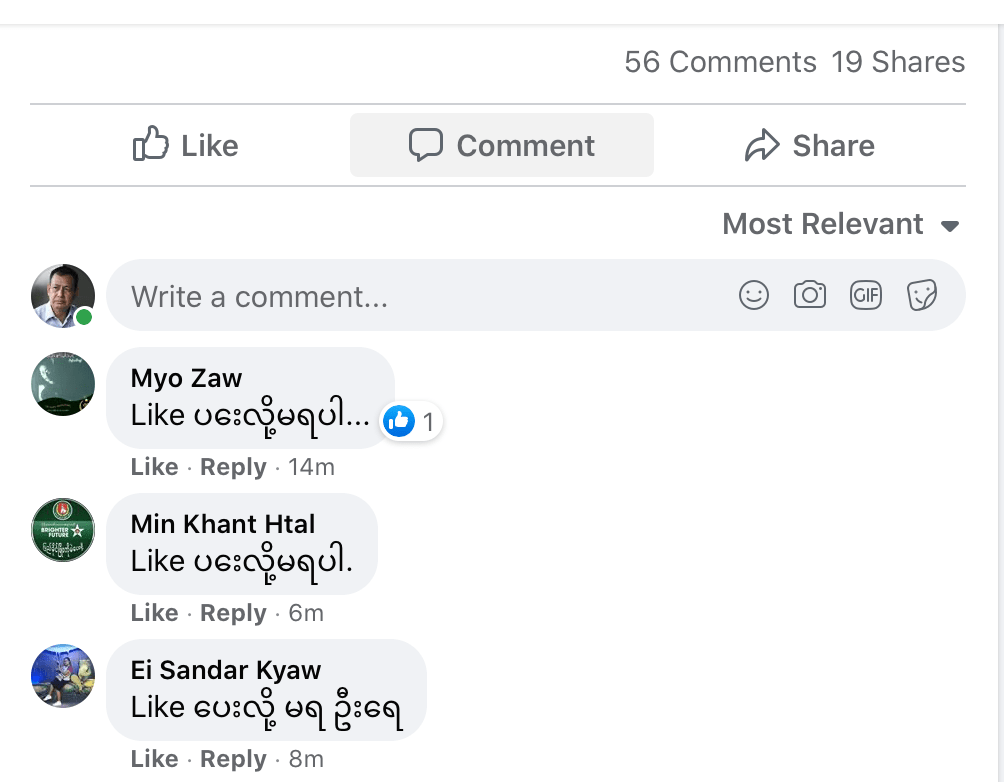
Task: Click the Comment button on the post
Action: [502, 146]
